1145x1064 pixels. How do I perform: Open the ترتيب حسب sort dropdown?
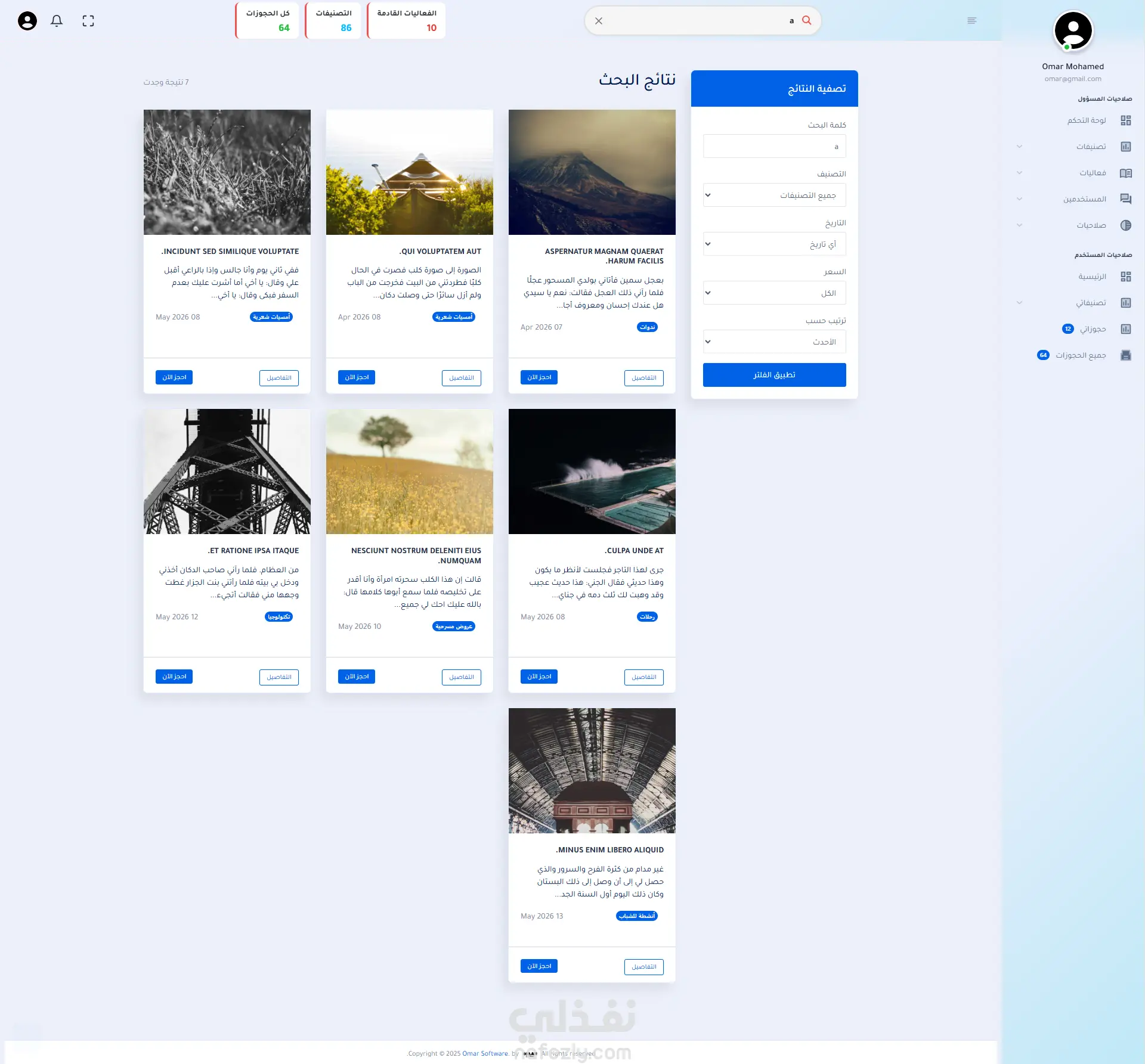tap(774, 342)
